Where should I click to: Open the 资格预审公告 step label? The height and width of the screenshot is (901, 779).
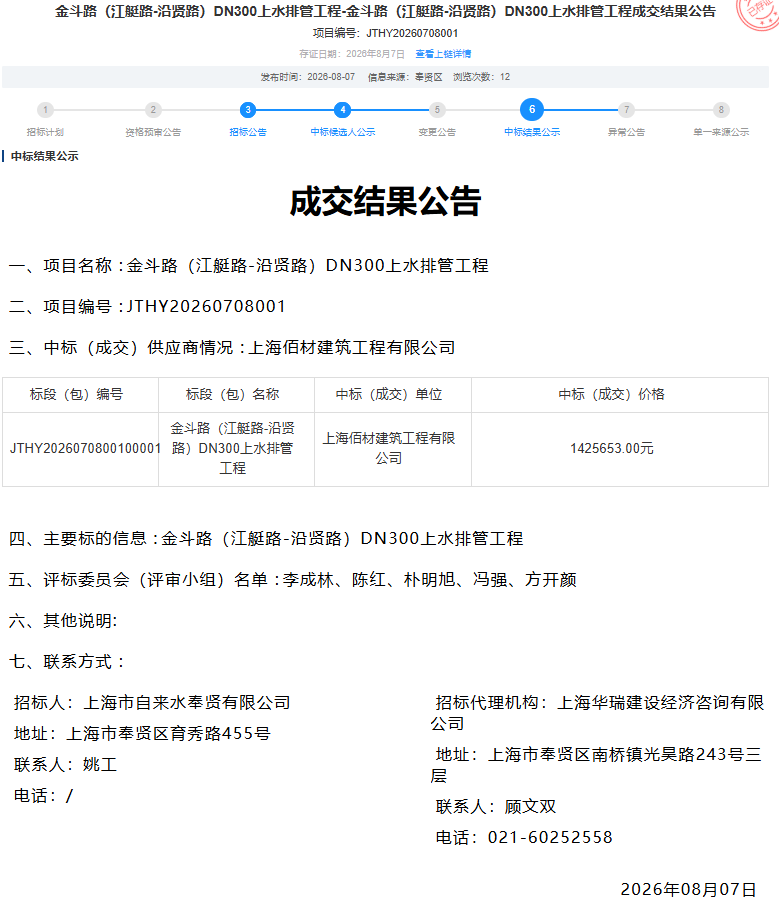point(153,132)
